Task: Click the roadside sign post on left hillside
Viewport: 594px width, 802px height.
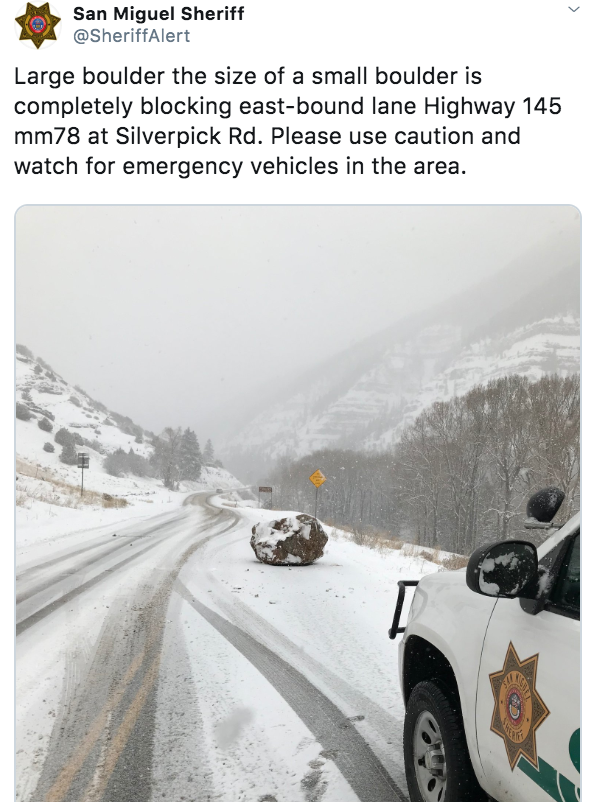Action: click(x=82, y=473)
